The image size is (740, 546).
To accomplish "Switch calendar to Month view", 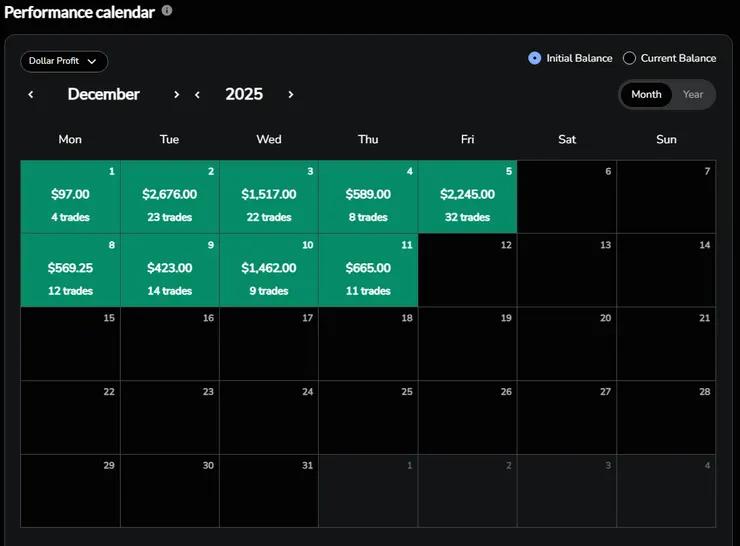I will 646,95.
